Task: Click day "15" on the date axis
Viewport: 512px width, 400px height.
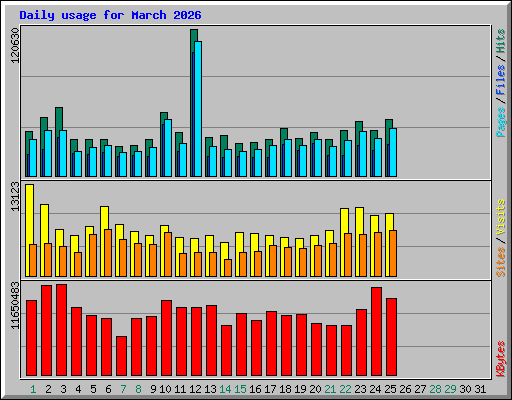Action: (240, 389)
